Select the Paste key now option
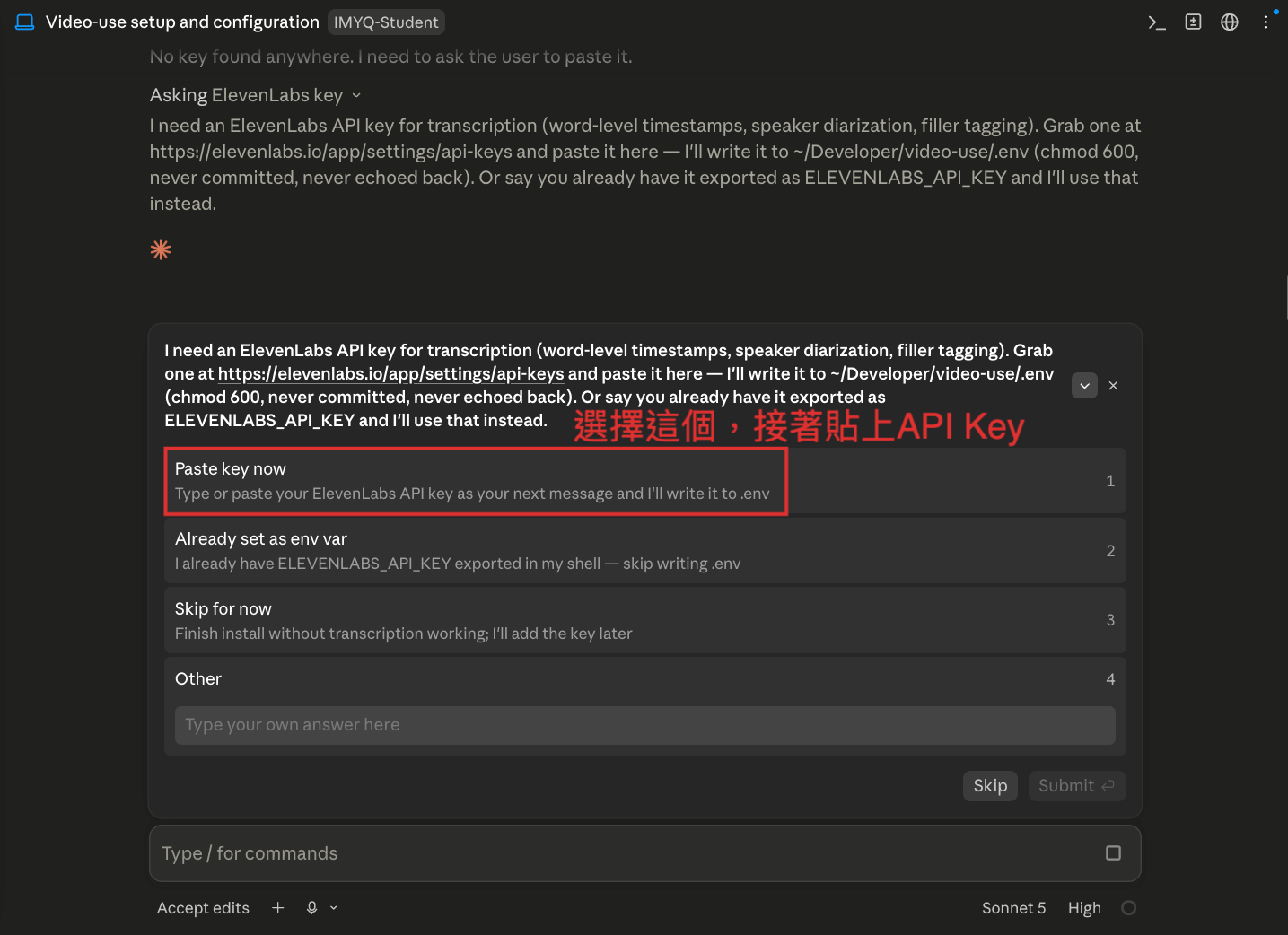Viewport: 1288px width, 935px height. (644, 481)
